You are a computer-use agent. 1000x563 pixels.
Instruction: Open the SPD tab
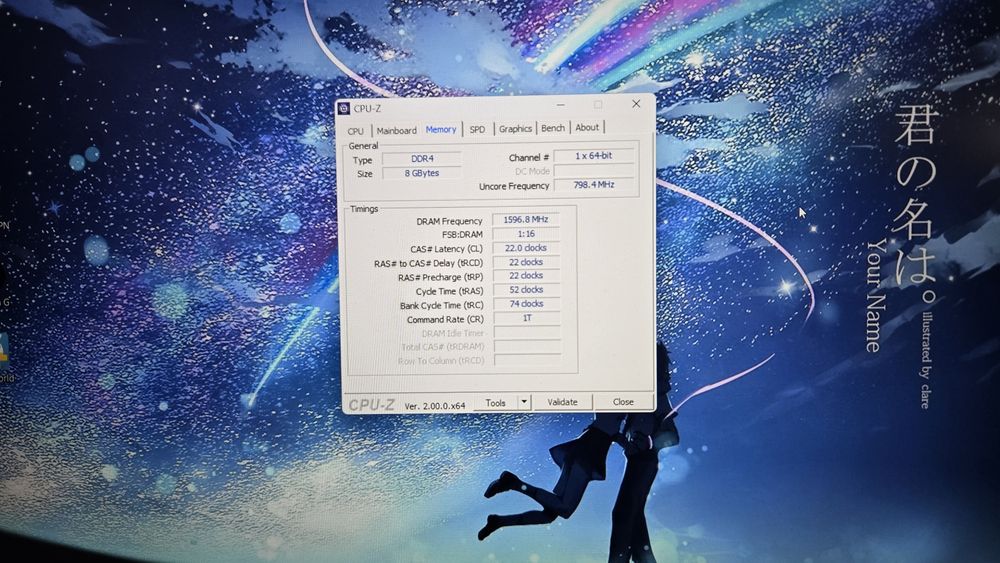point(477,129)
